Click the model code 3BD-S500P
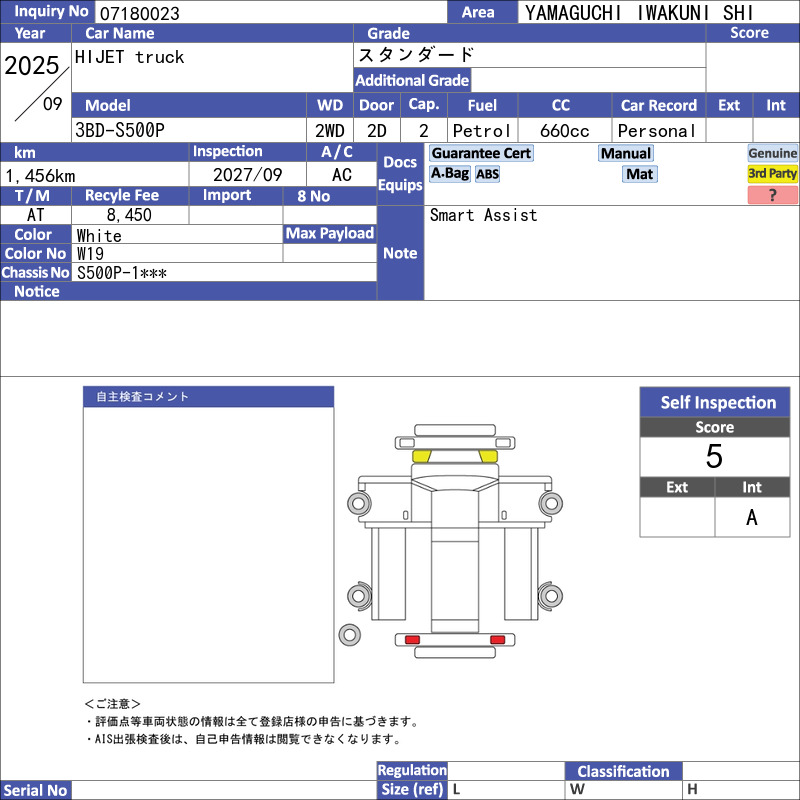 pyautogui.click(x=120, y=130)
